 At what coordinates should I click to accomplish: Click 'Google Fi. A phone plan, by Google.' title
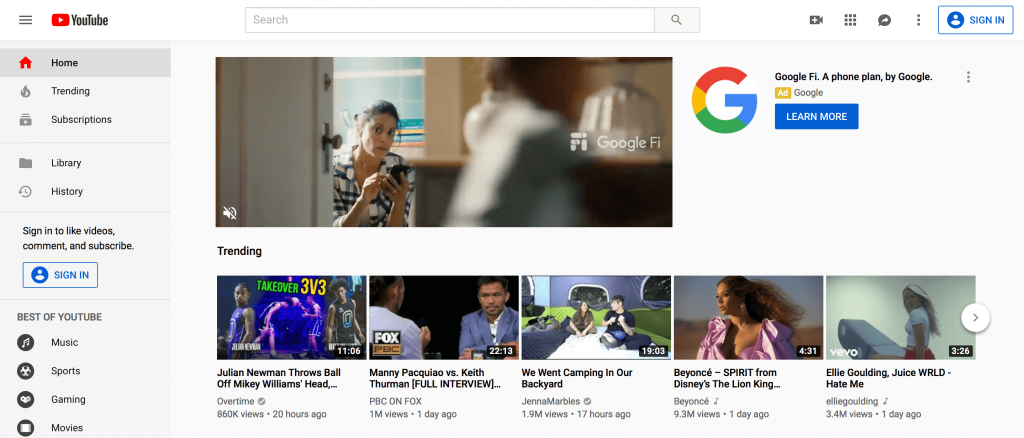pos(854,76)
